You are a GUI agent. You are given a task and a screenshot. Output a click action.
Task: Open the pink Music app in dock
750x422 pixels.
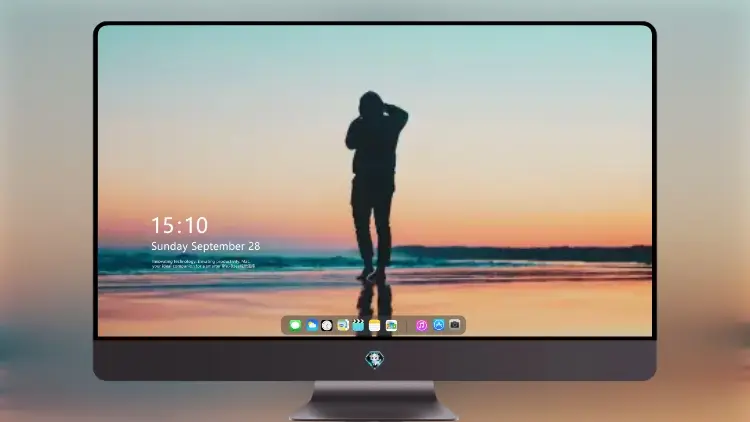pos(421,325)
